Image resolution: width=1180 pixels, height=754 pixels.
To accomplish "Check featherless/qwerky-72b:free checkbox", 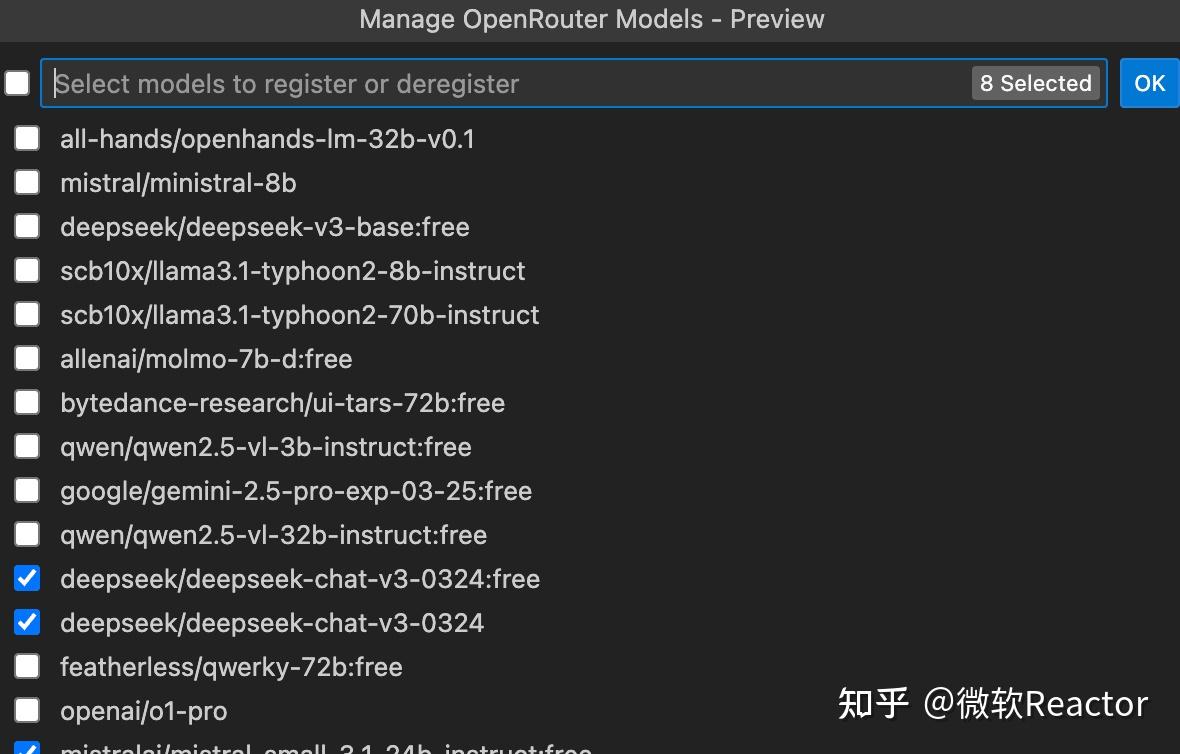I will (x=27, y=667).
